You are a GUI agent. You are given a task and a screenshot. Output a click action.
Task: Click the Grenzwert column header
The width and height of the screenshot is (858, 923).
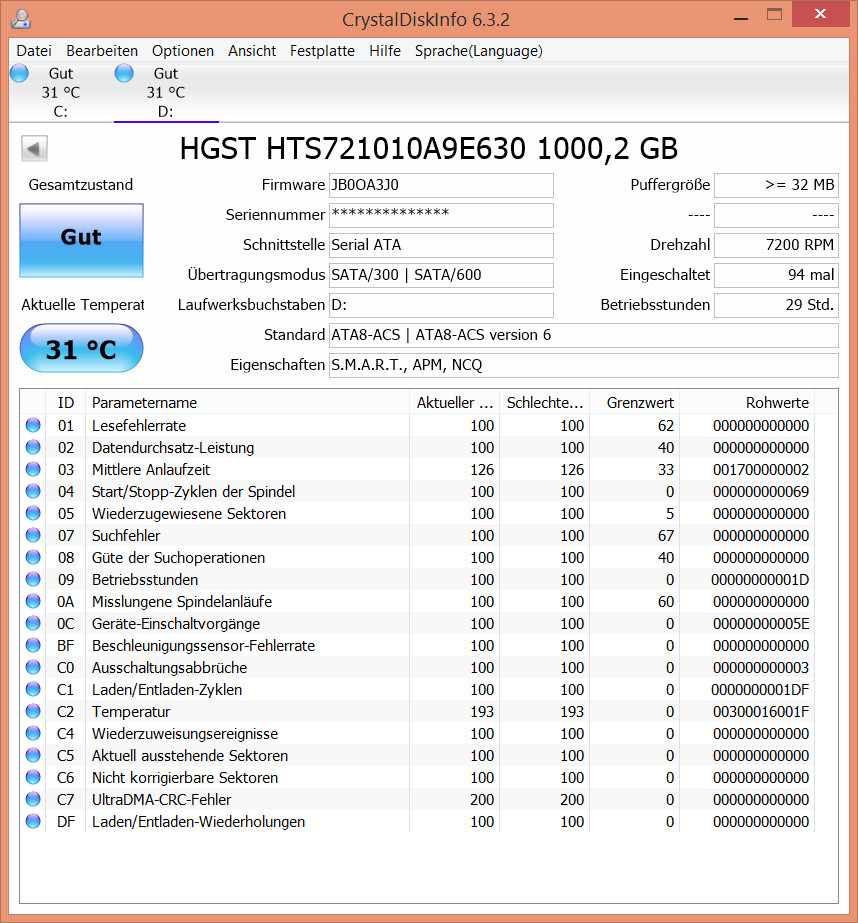pyautogui.click(x=634, y=403)
